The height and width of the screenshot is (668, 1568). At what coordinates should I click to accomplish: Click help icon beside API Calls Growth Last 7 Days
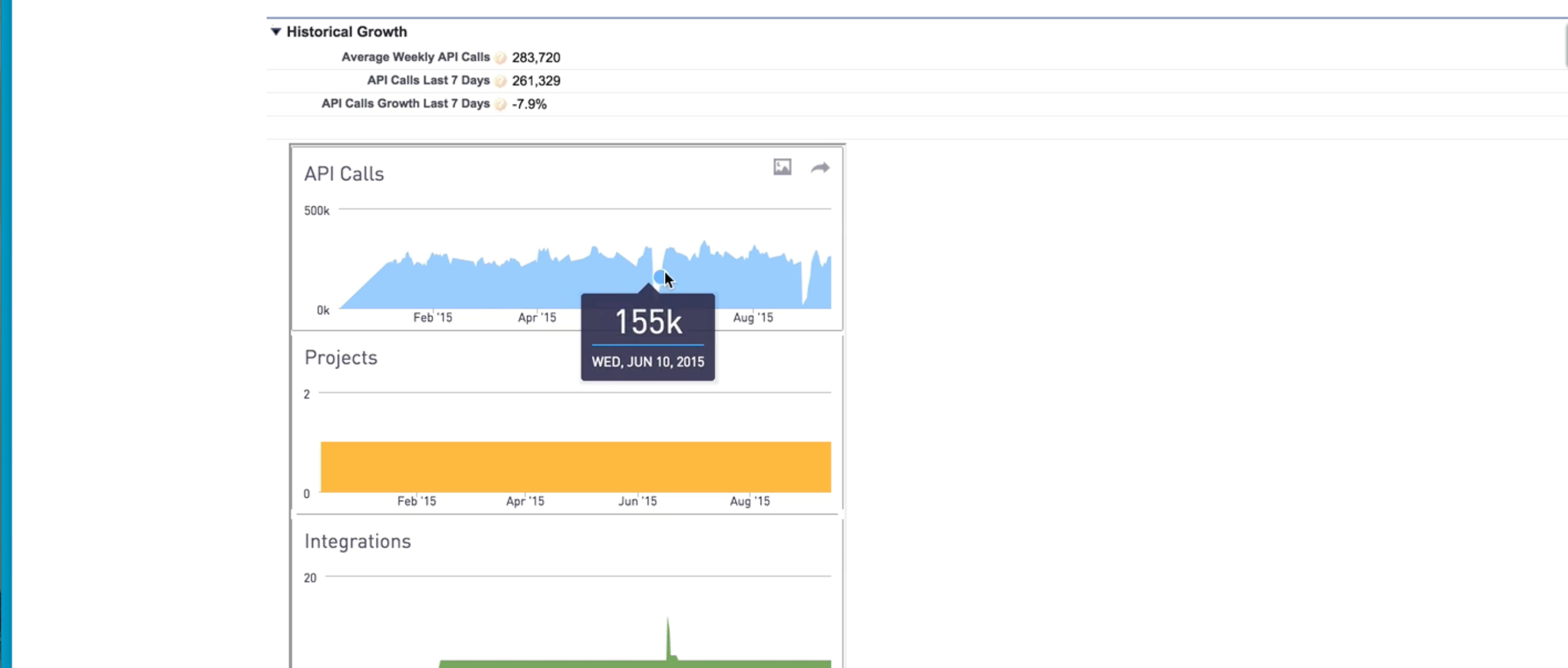pyautogui.click(x=501, y=104)
